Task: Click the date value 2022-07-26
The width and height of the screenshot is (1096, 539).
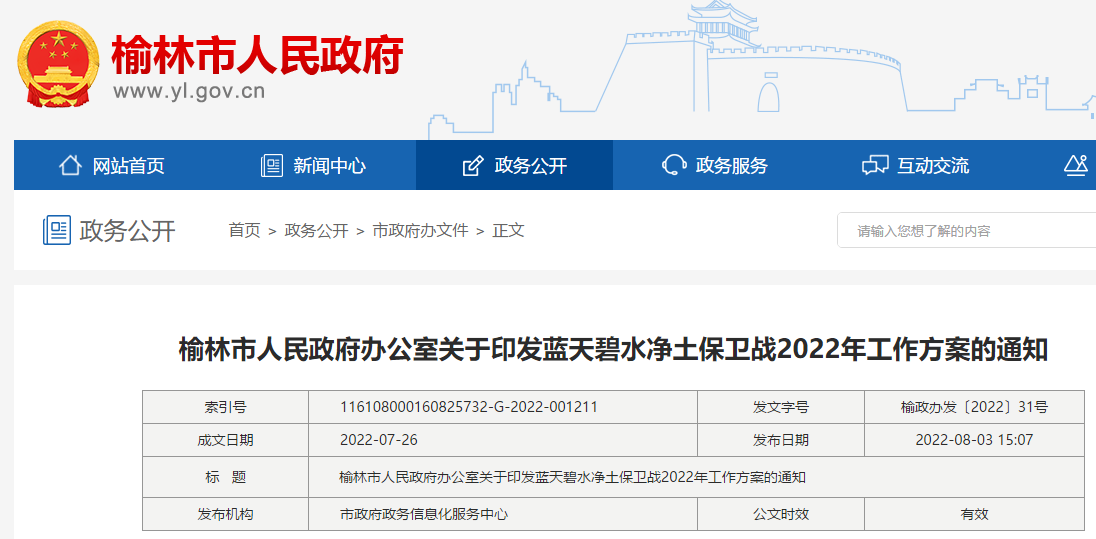Action: [379, 440]
